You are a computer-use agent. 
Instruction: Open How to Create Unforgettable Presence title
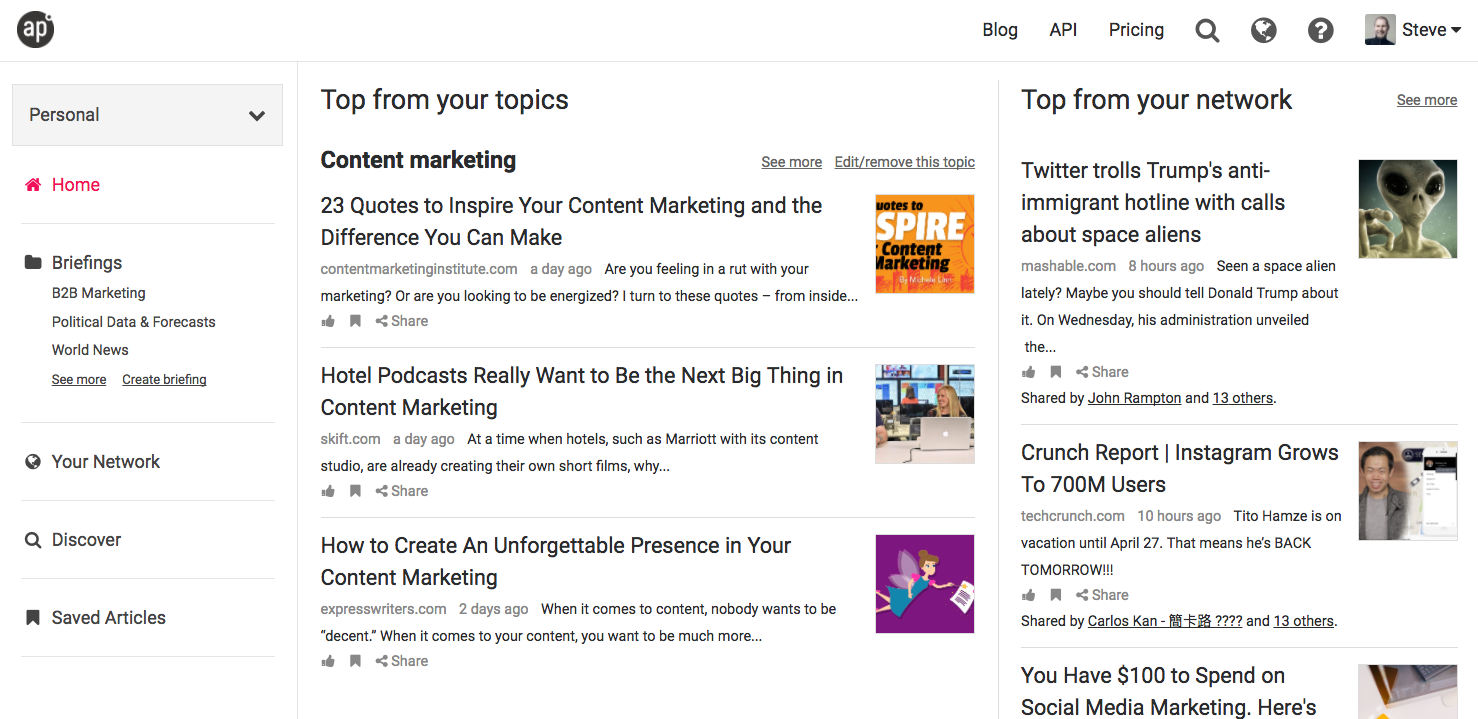556,561
